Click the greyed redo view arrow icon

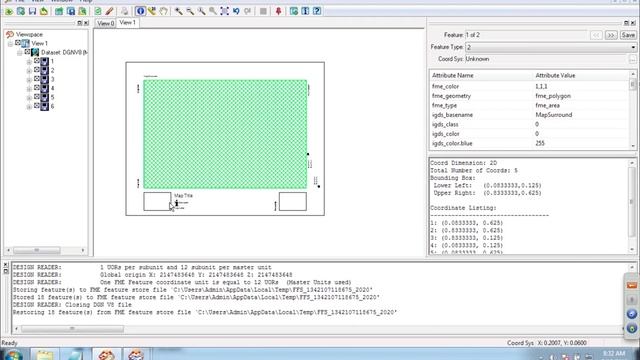247,11
